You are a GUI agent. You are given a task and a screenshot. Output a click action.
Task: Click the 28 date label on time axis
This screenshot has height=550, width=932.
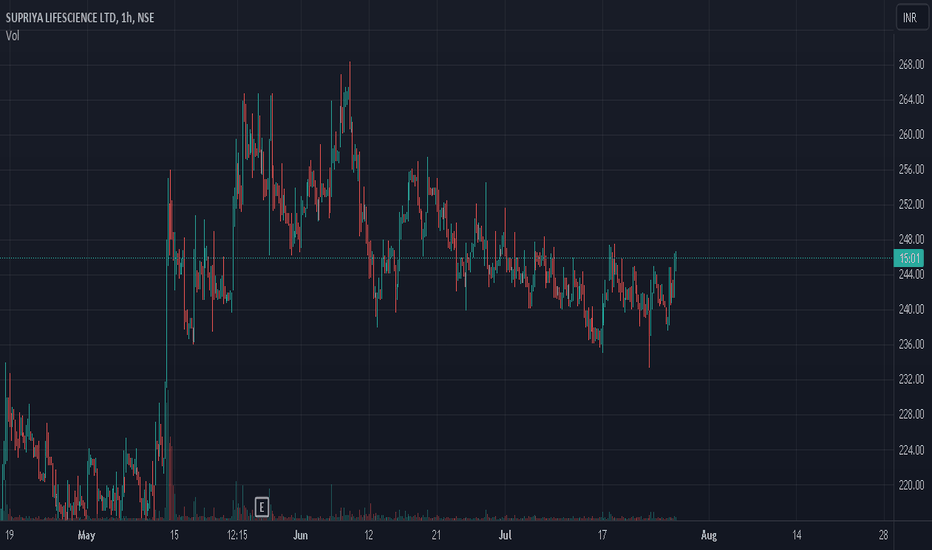(x=883, y=535)
